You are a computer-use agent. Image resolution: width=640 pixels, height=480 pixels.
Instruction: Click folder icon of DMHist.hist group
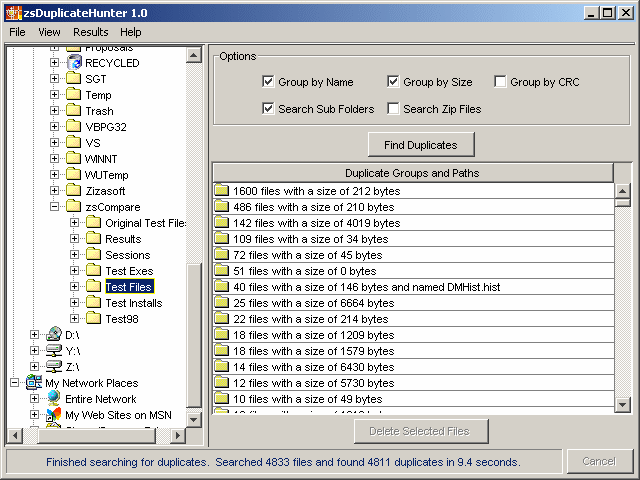click(x=222, y=287)
